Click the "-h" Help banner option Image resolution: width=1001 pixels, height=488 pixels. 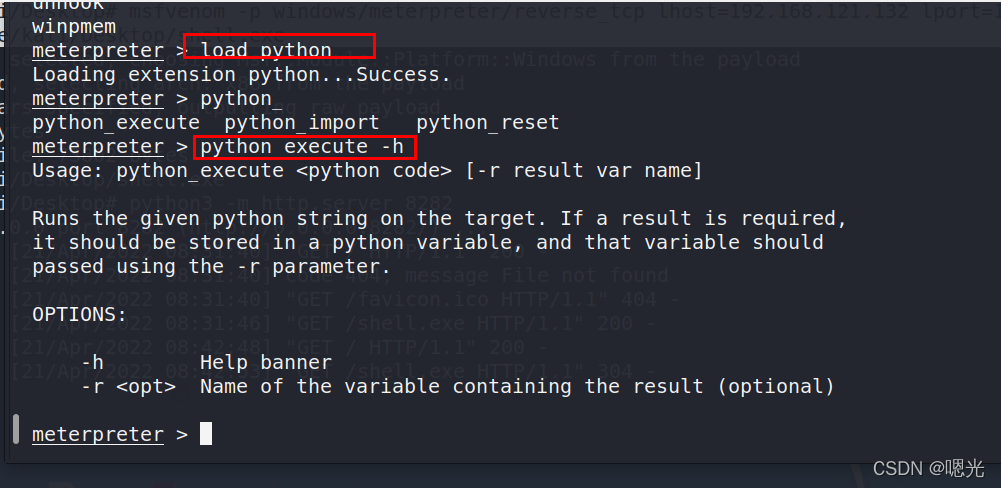coord(92,362)
